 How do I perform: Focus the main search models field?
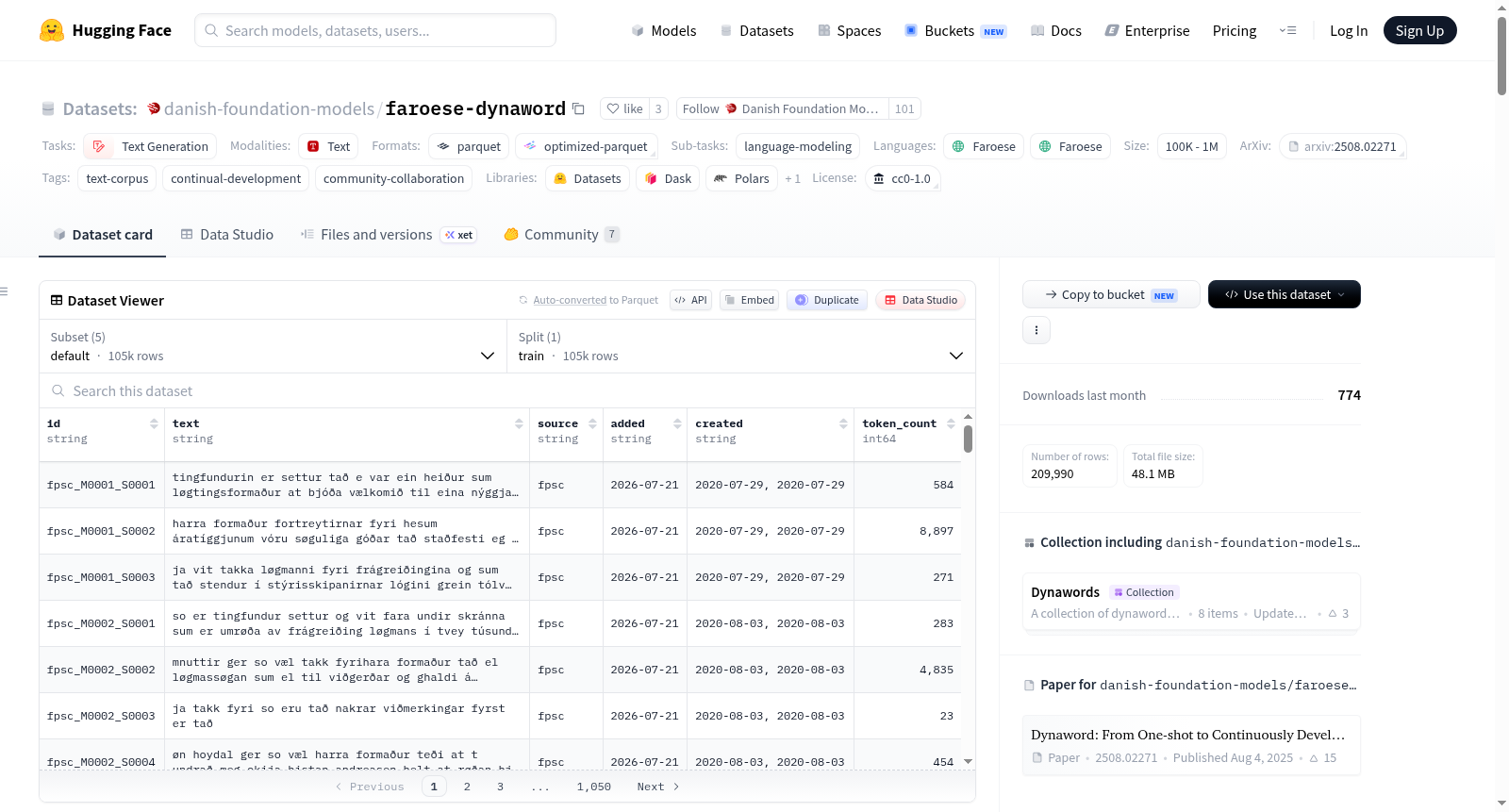pos(375,30)
